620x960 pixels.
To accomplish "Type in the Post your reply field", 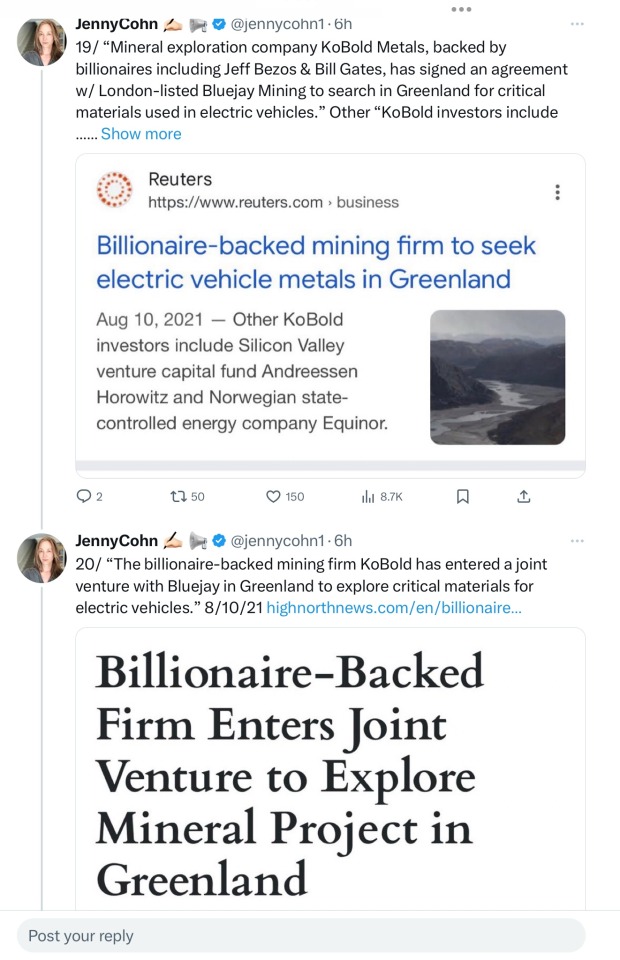I will (300, 936).
